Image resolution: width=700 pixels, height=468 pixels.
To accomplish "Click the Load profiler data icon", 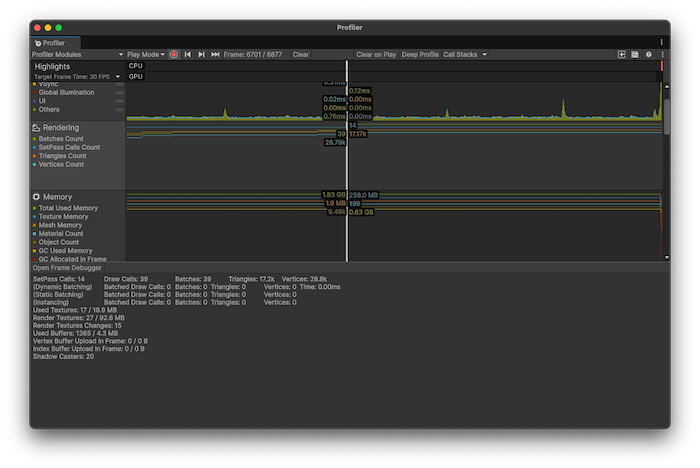I will (621, 54).
